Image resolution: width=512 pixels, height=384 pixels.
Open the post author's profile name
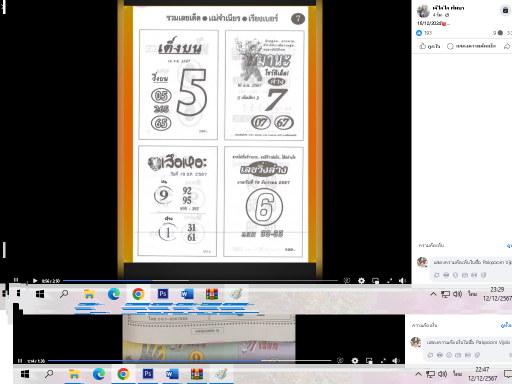448,8
